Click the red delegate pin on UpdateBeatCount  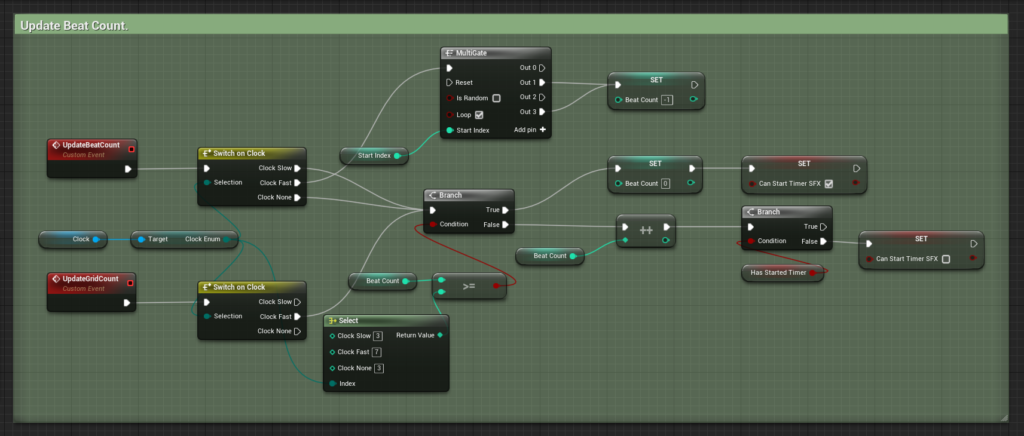point(131,149)
